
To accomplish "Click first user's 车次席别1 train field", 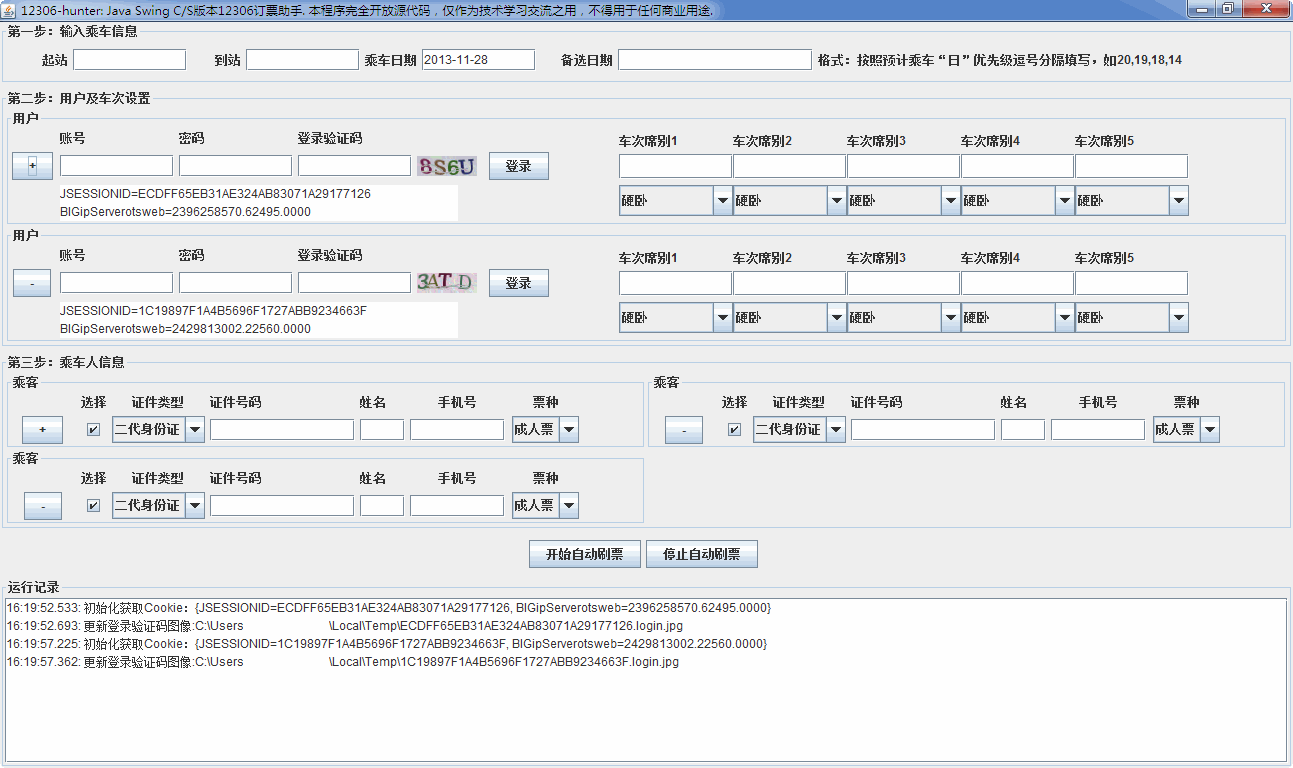I will pos(675,166).
